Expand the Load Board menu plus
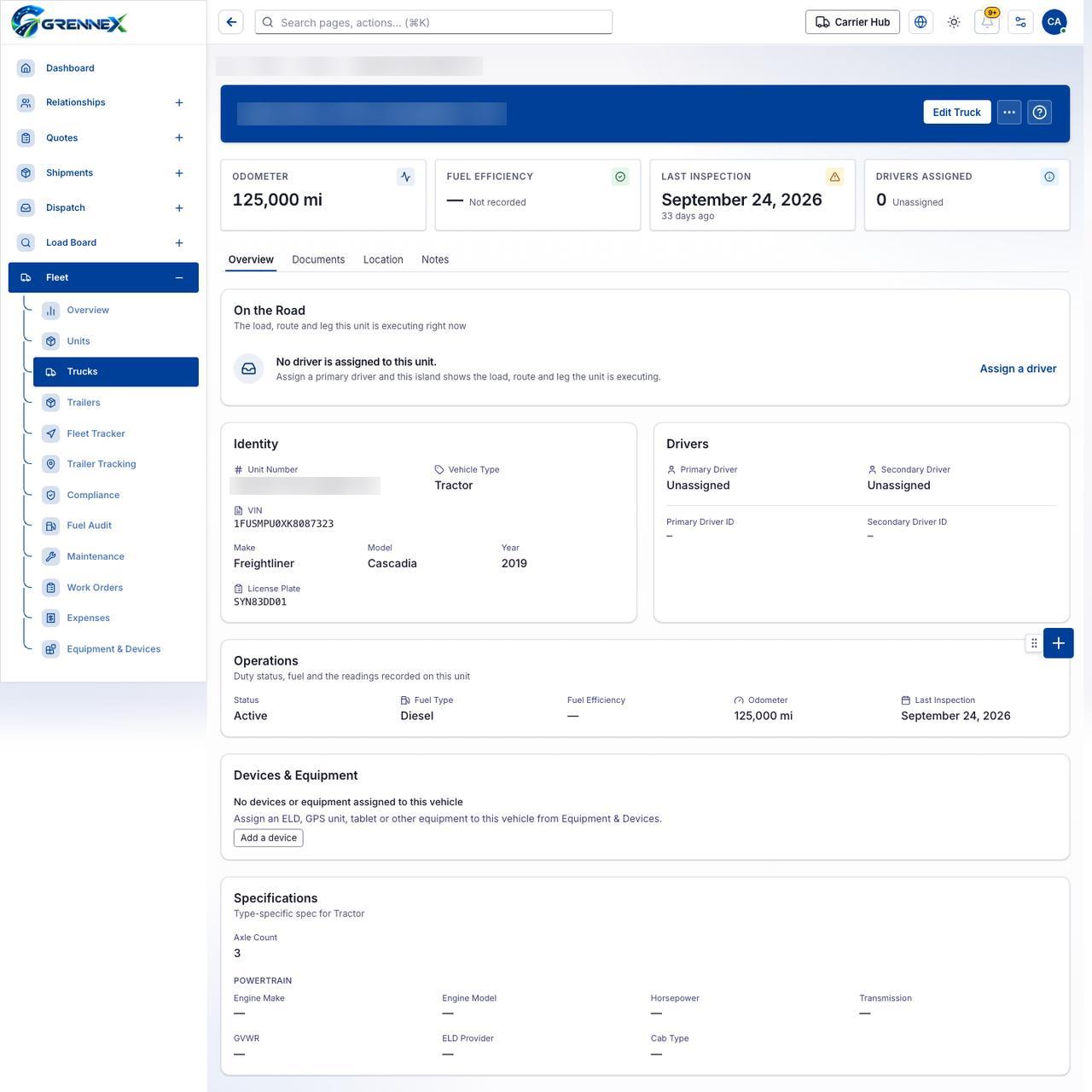 click(x=179, y=243)
